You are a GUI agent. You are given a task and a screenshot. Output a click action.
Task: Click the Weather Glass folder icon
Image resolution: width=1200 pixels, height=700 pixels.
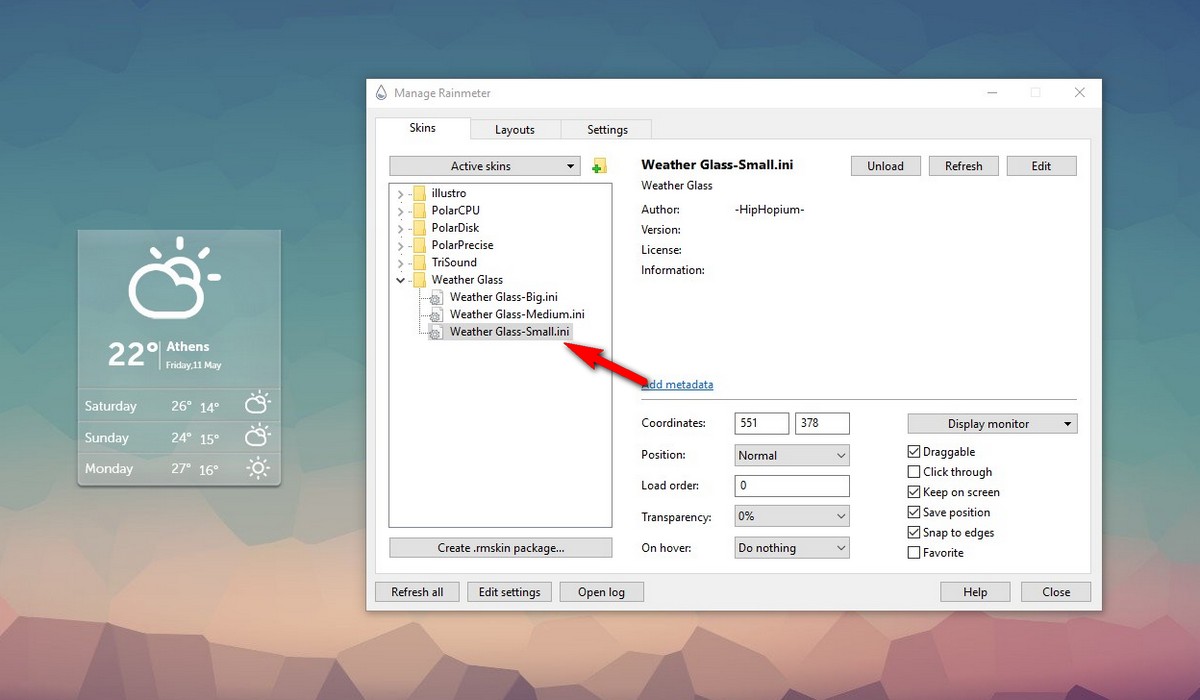click(x=418, y=279)
